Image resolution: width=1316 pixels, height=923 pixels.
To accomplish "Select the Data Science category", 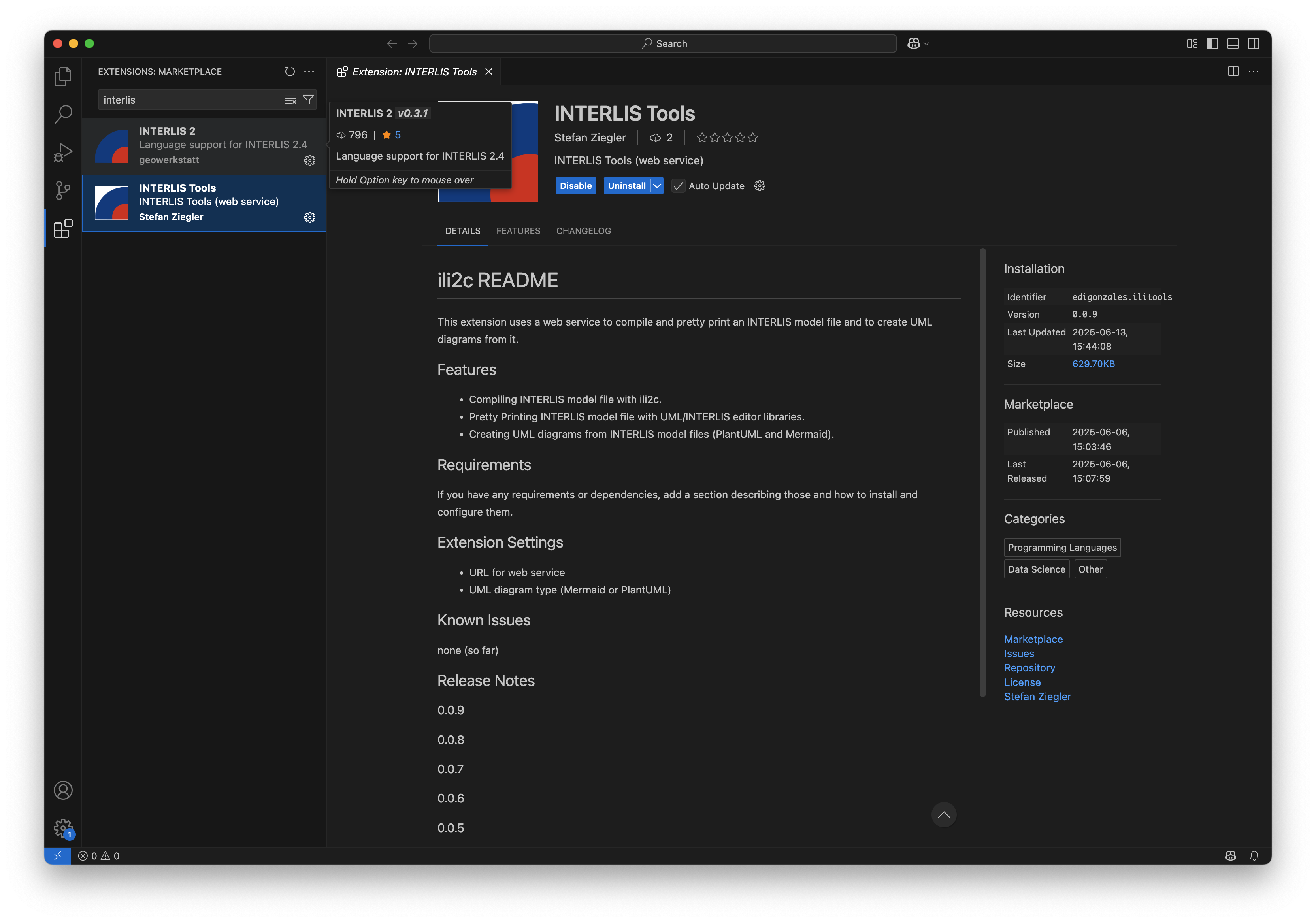I will click(x=1036, y=569).
